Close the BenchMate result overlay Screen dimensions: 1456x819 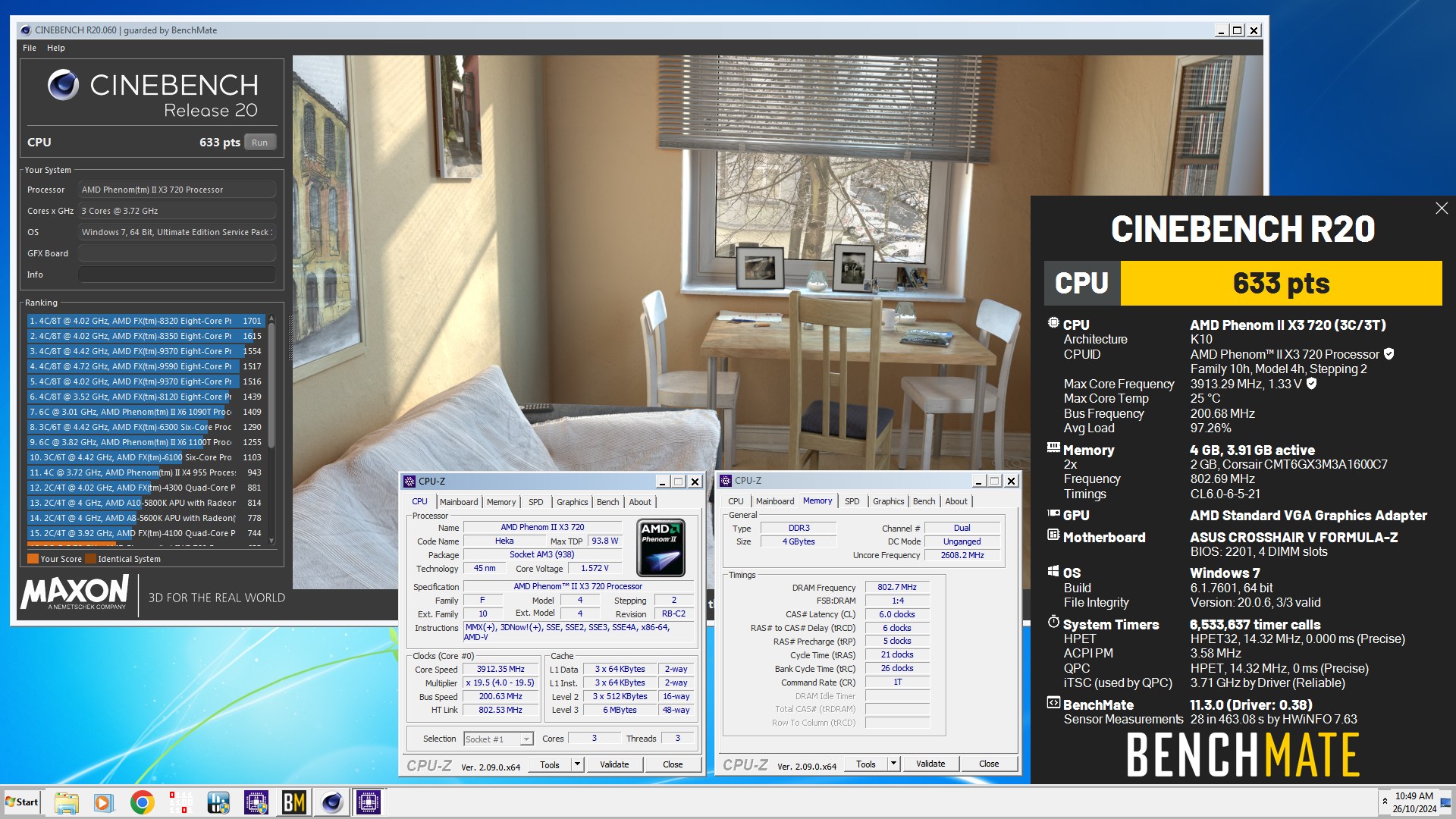tap(1442, 208)
